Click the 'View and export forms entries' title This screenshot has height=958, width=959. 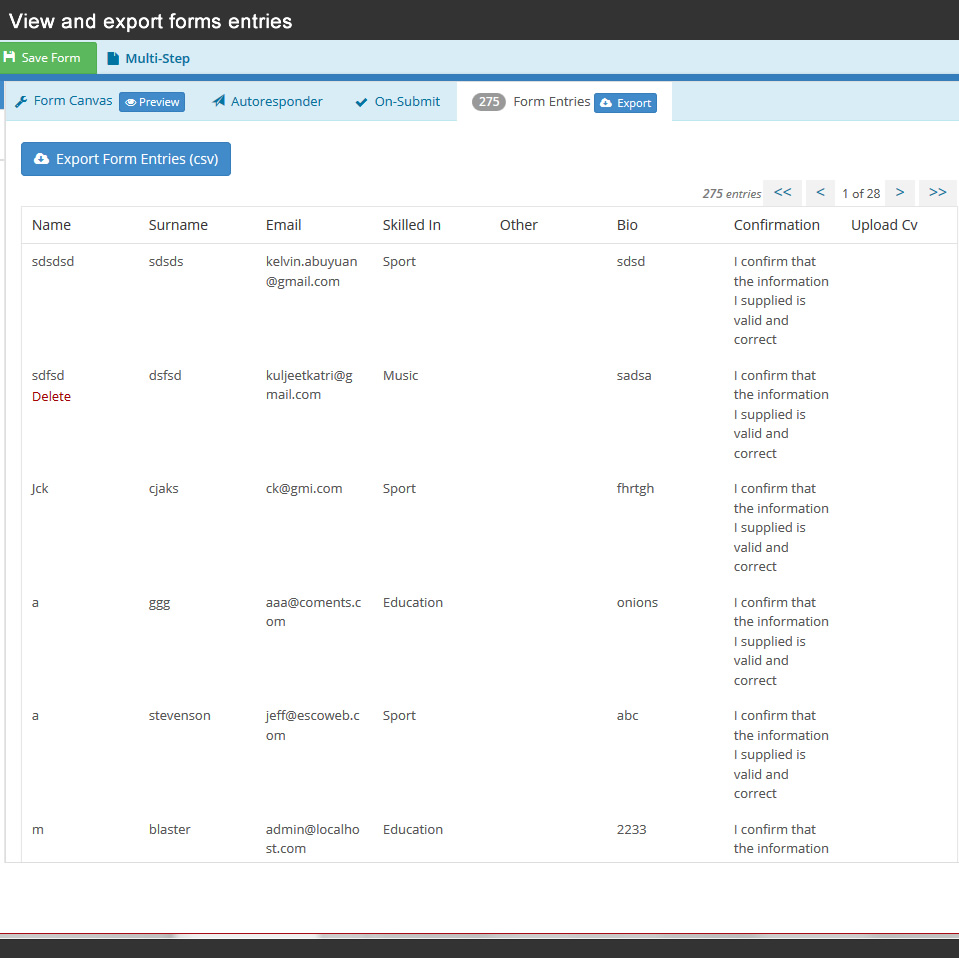[x=150, y=21]
